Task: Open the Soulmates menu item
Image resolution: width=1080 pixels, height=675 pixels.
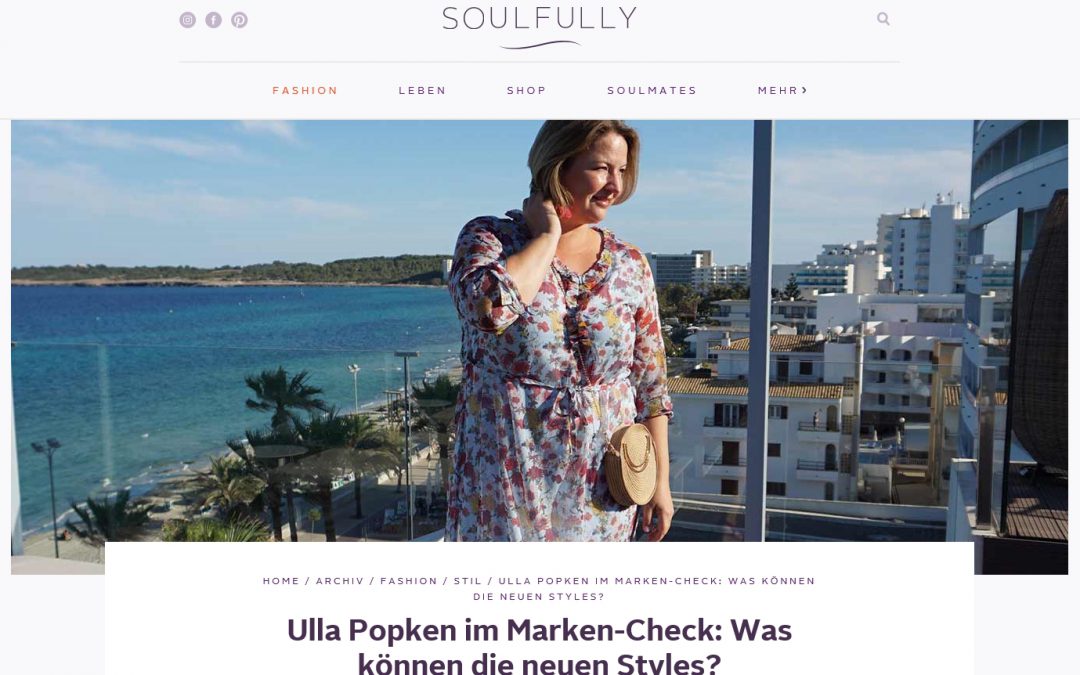Action: click(652, 90)
